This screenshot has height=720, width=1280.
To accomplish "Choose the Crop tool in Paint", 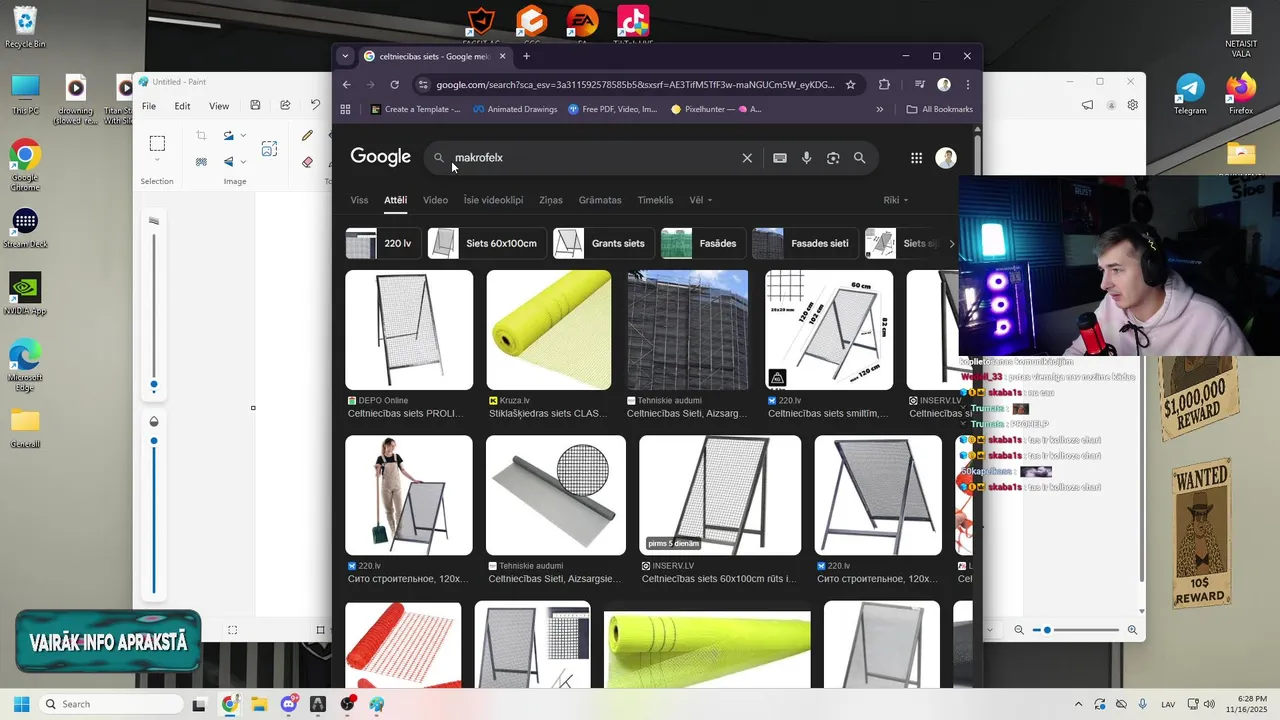I will [x=201, y=135].
